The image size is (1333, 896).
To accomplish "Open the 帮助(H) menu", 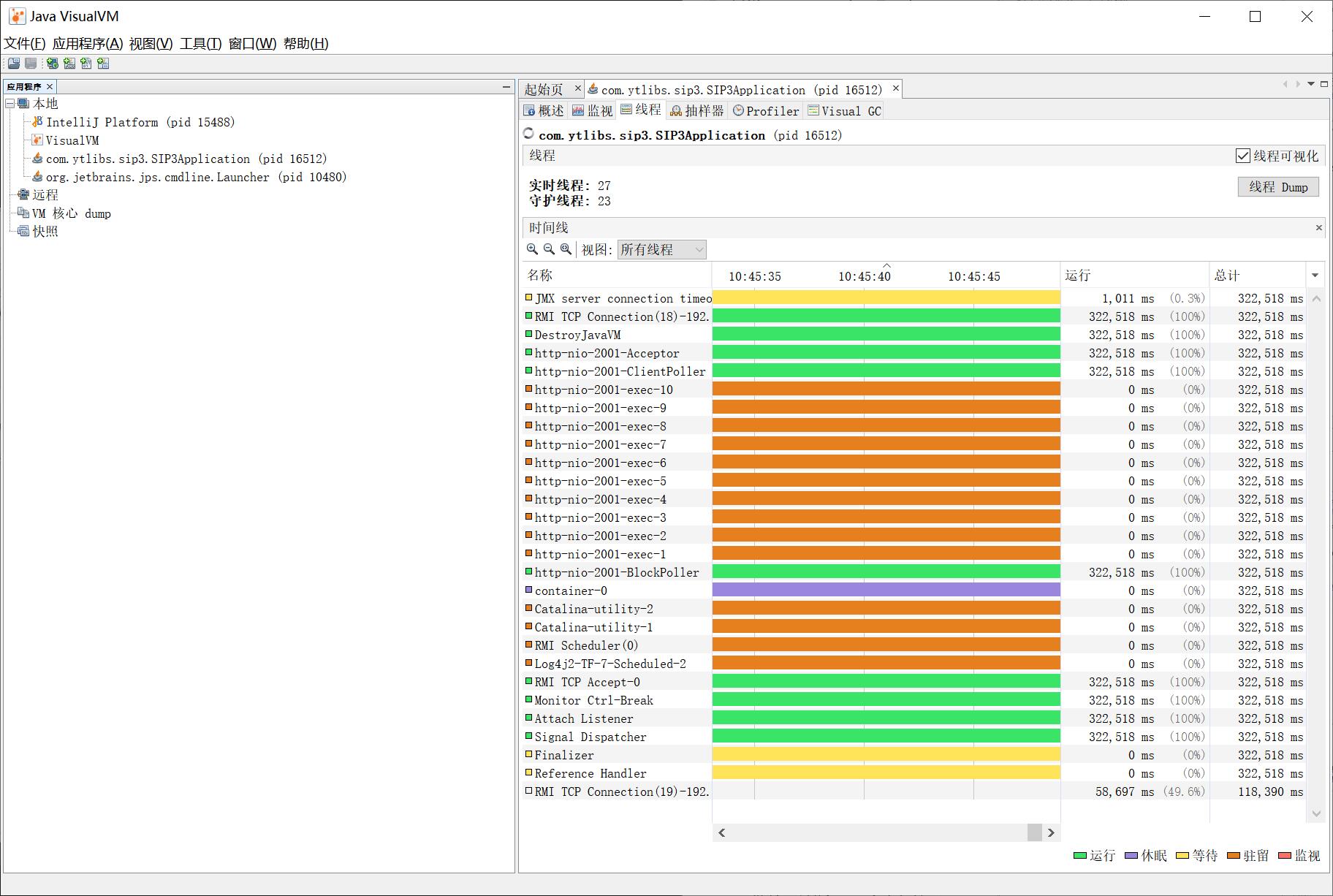I will pyautogui.click(x=306, y=44).
